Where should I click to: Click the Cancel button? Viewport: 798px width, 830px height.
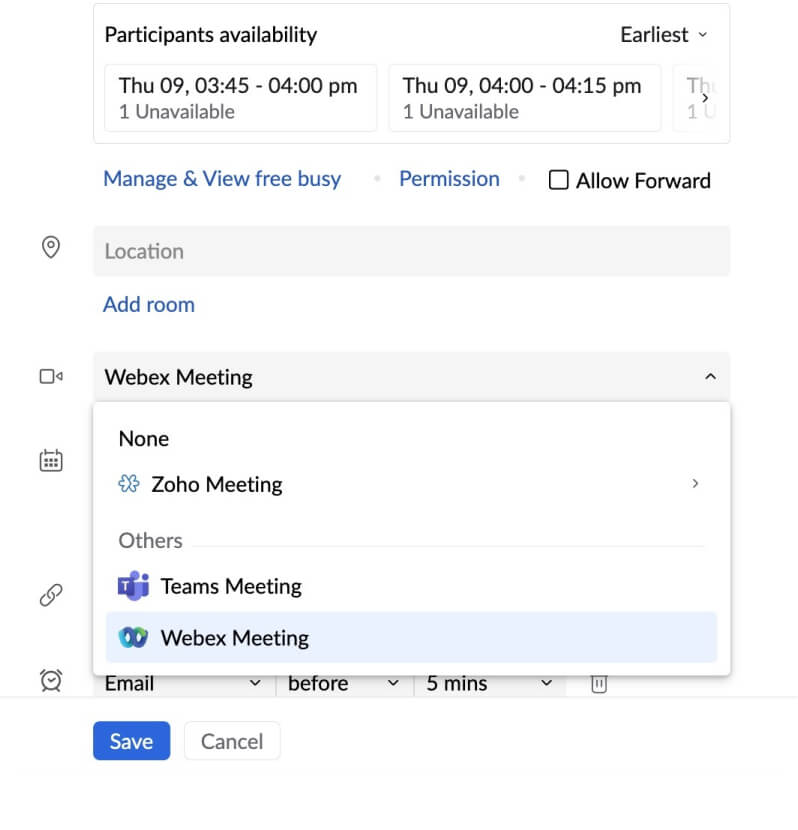point(232,741)
